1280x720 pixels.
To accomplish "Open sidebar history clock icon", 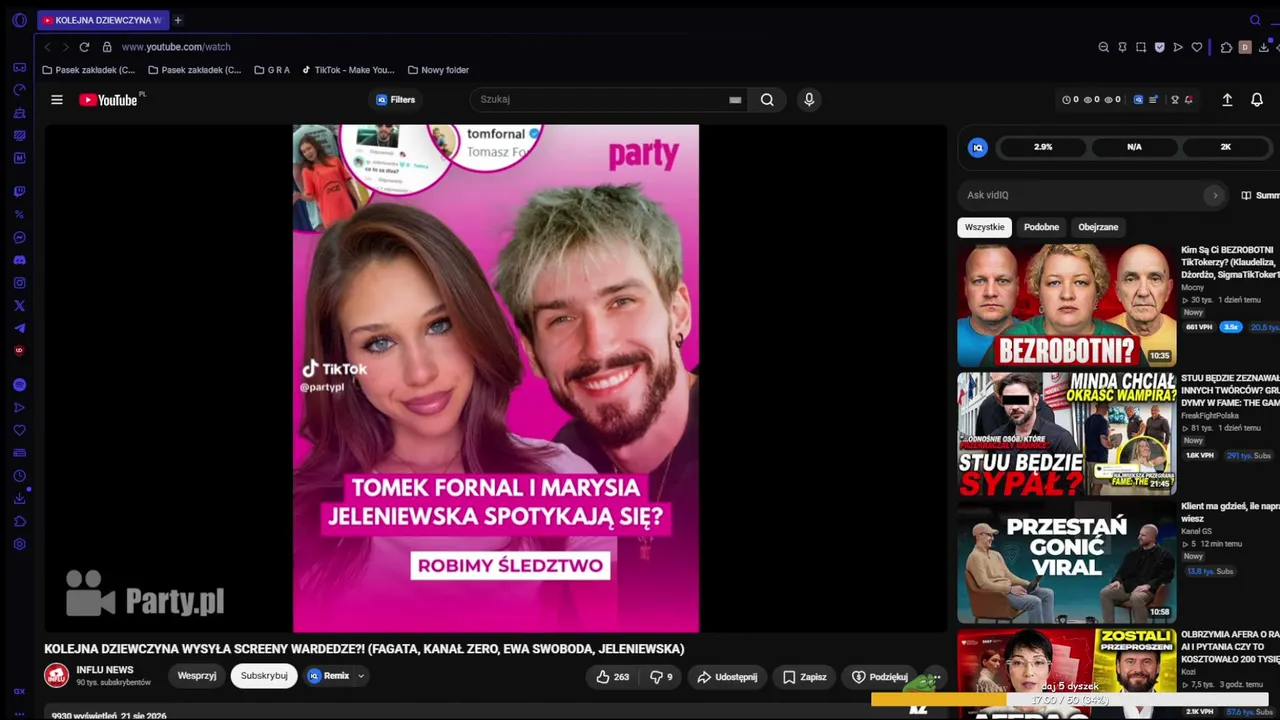I will coord(19,476).
